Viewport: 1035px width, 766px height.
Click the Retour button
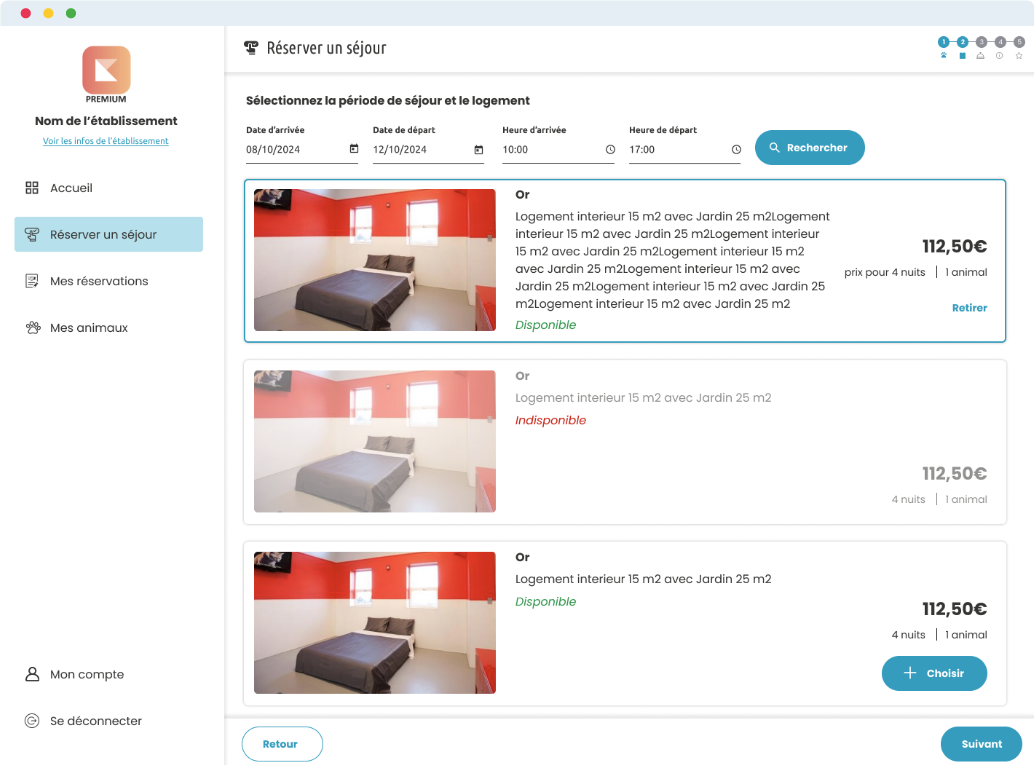point(283,744)
